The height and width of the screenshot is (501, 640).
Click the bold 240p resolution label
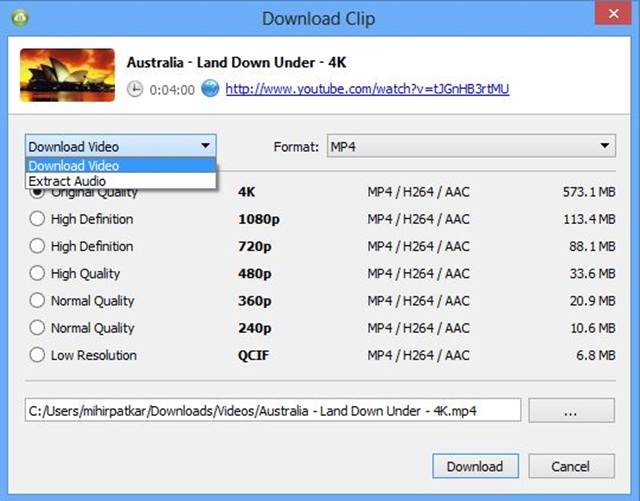[255, 328]
